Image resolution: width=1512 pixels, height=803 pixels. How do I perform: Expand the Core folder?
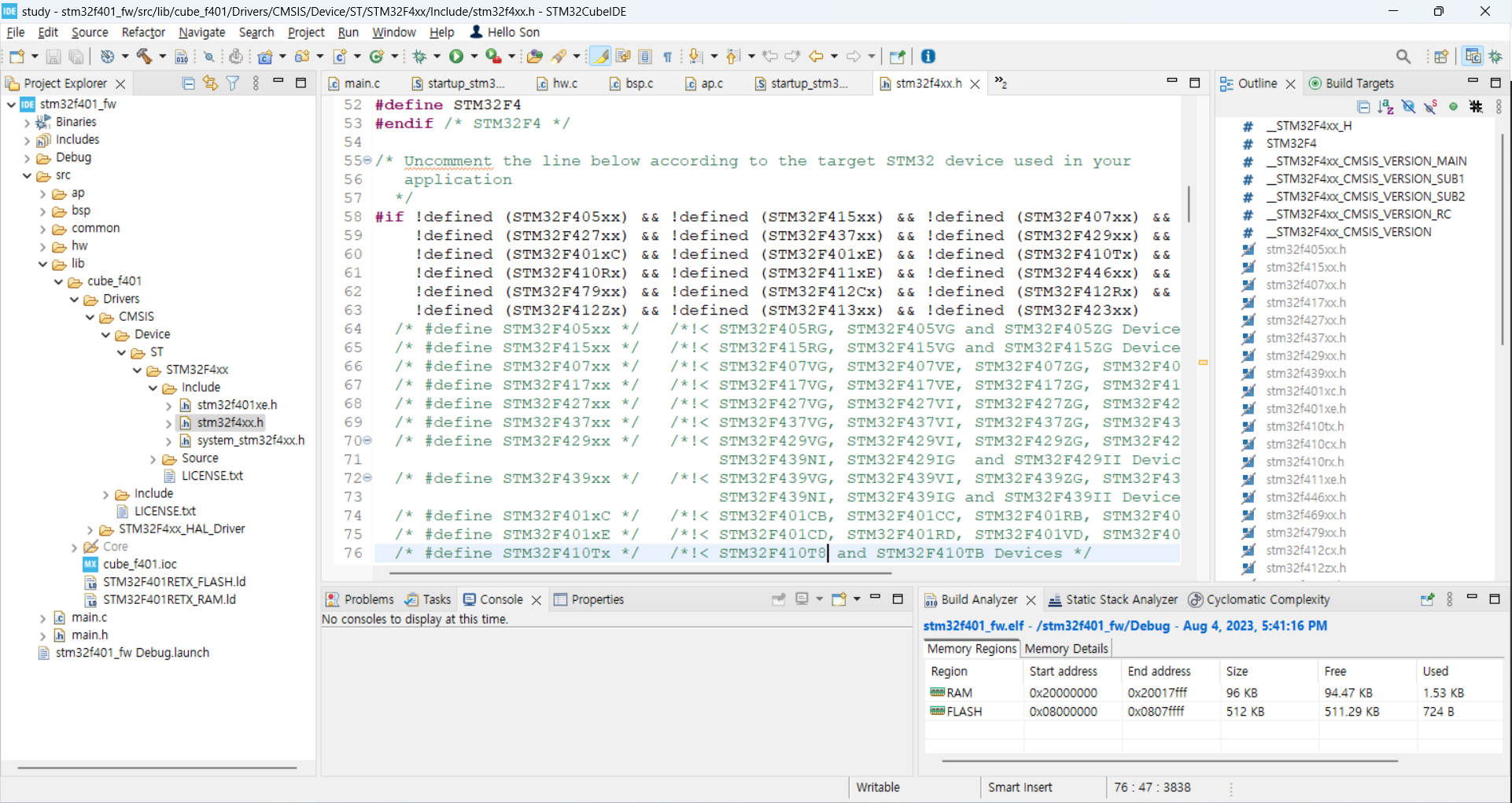coord(75,547)
